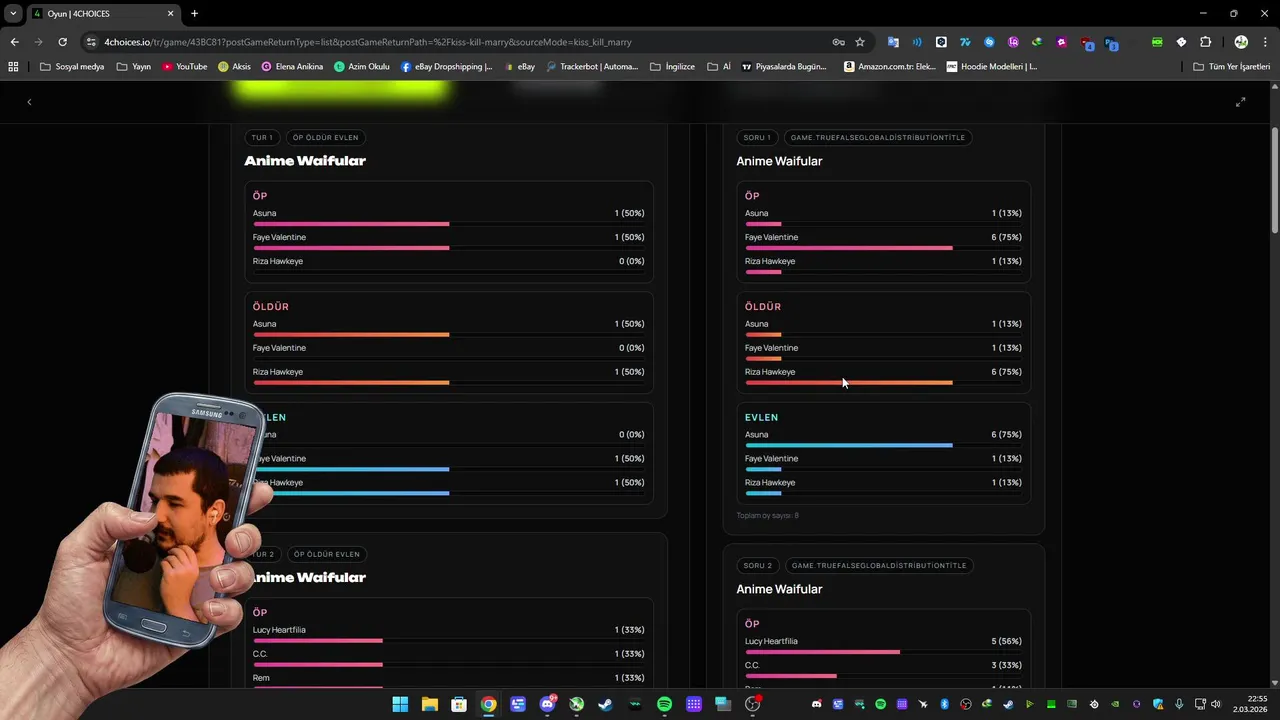Click the SORU 1 badge
1280x720 pixels.
coord(757,137)
